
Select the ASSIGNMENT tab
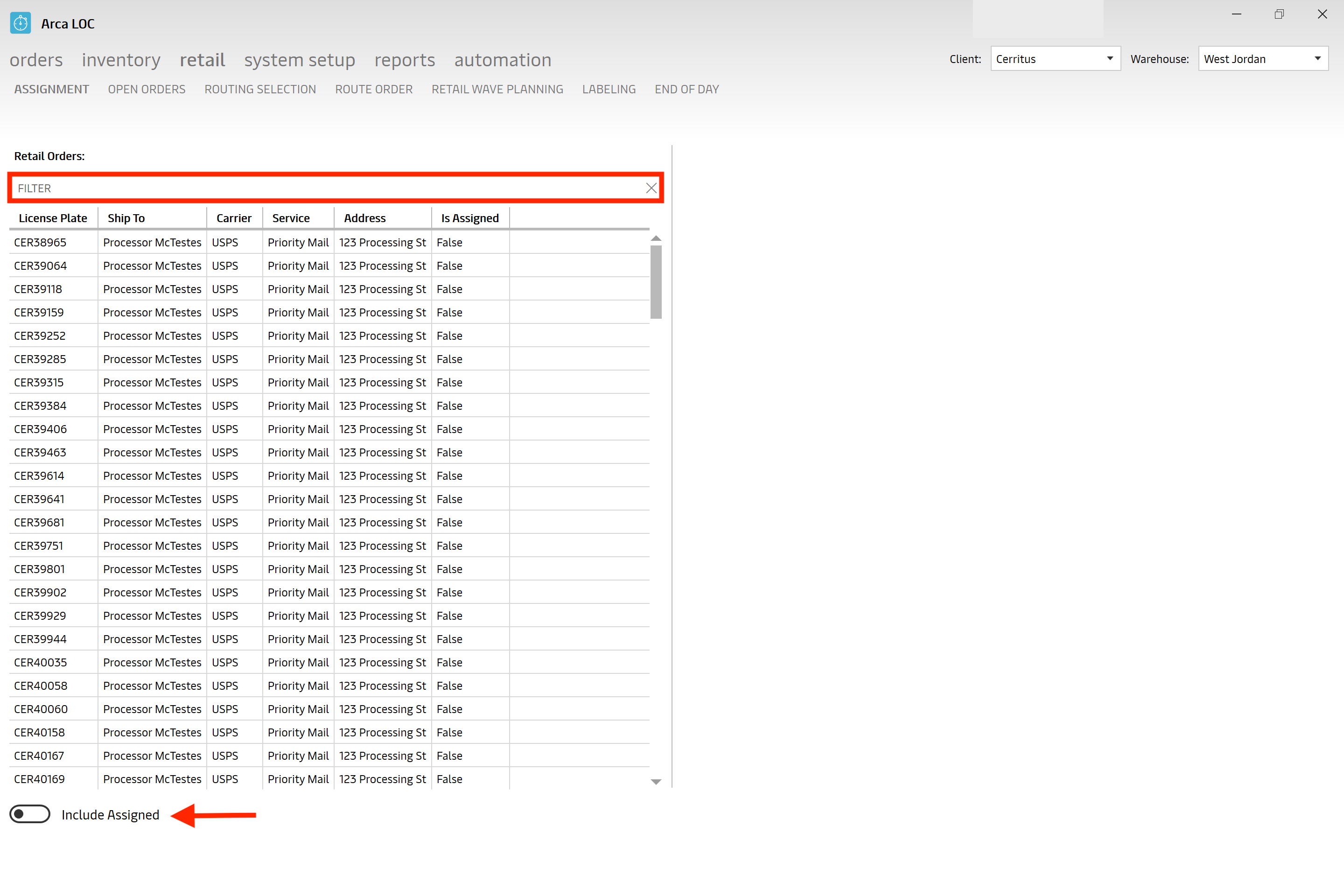pos(51,89)
